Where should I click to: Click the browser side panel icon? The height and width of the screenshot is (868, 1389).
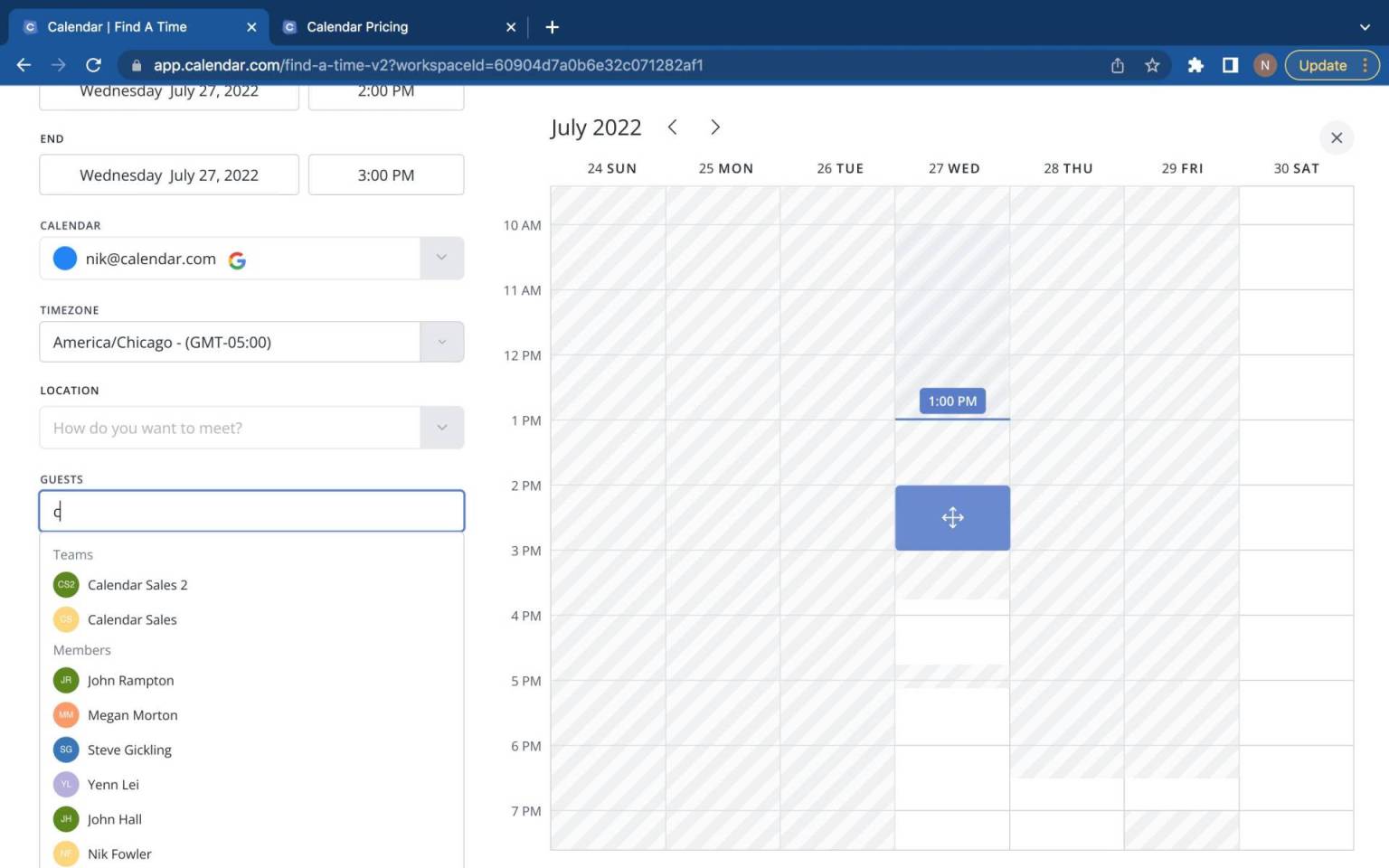(x=1230, y=65)
